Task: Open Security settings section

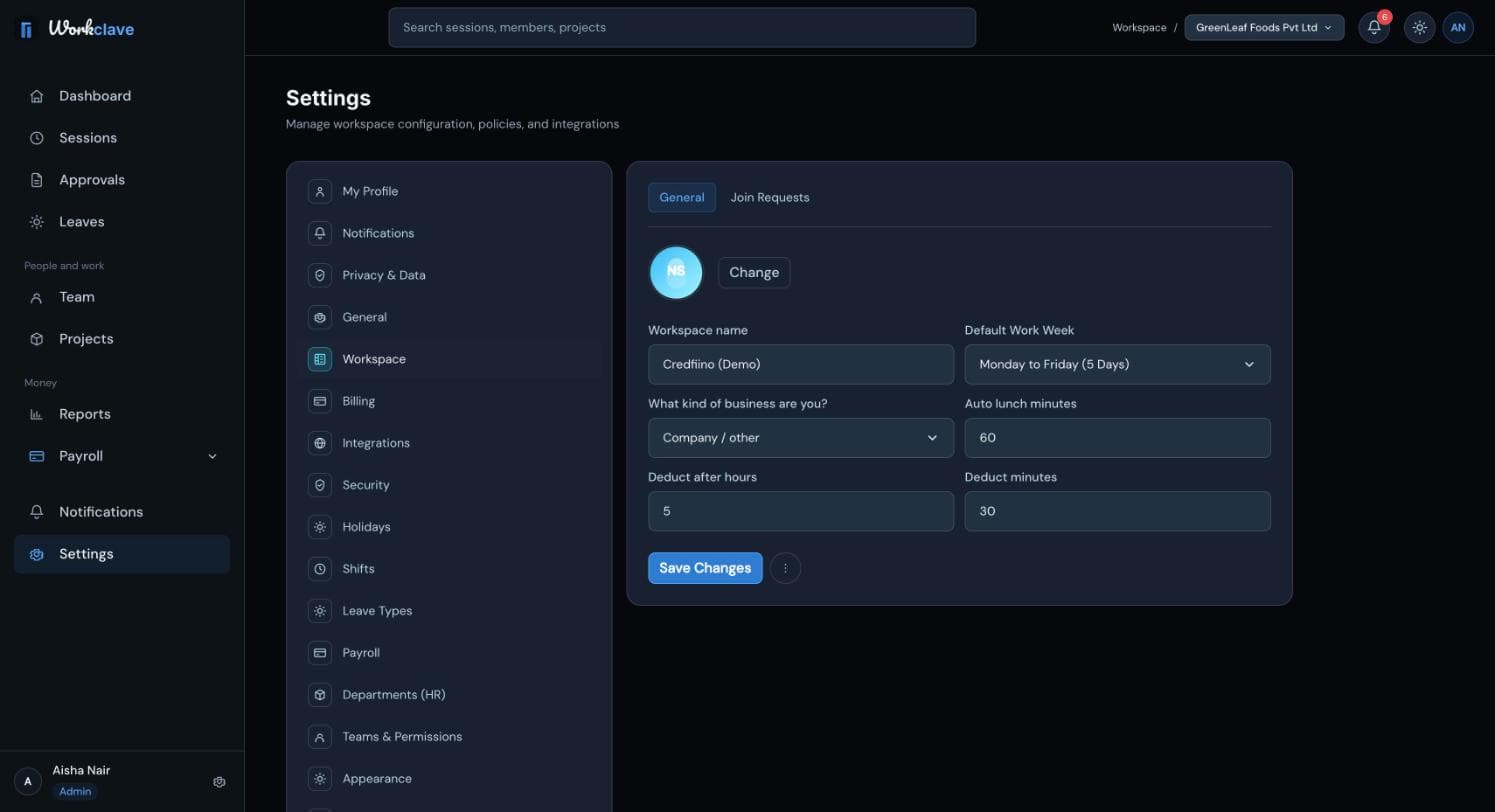Action: point(449,485)
